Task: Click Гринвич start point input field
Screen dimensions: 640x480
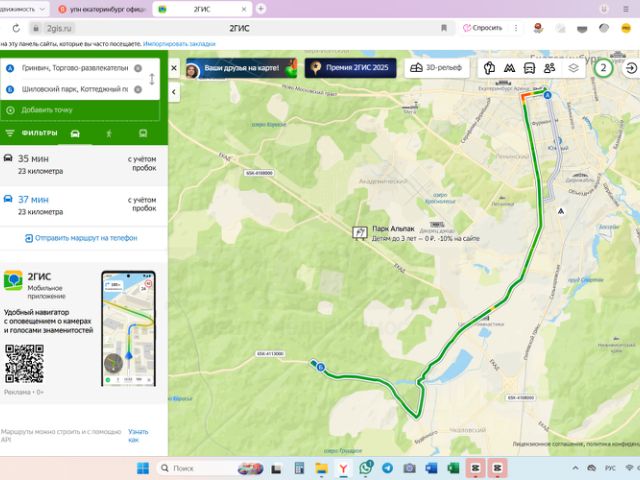Action: (x=75, y=68)
